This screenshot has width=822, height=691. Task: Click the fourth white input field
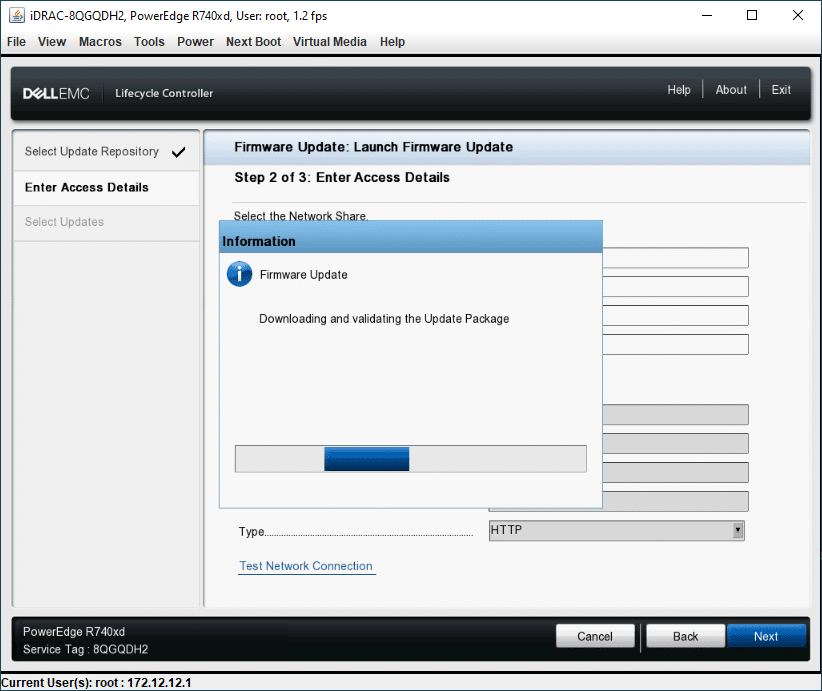(675, 344)
